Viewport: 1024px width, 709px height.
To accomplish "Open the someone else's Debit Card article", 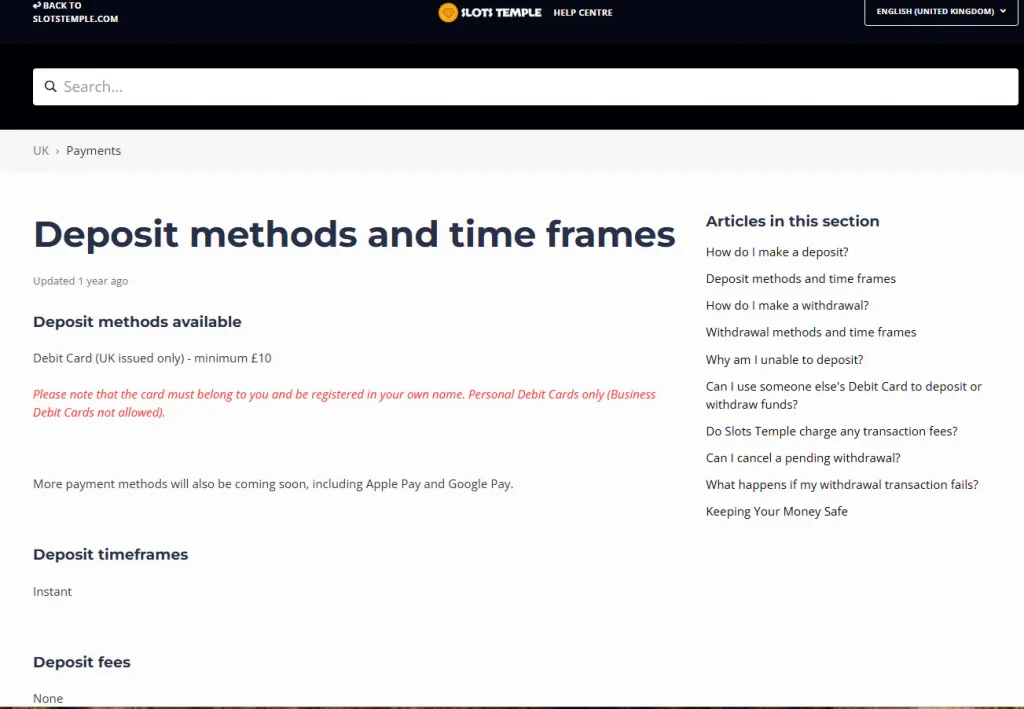I will 843,395.
